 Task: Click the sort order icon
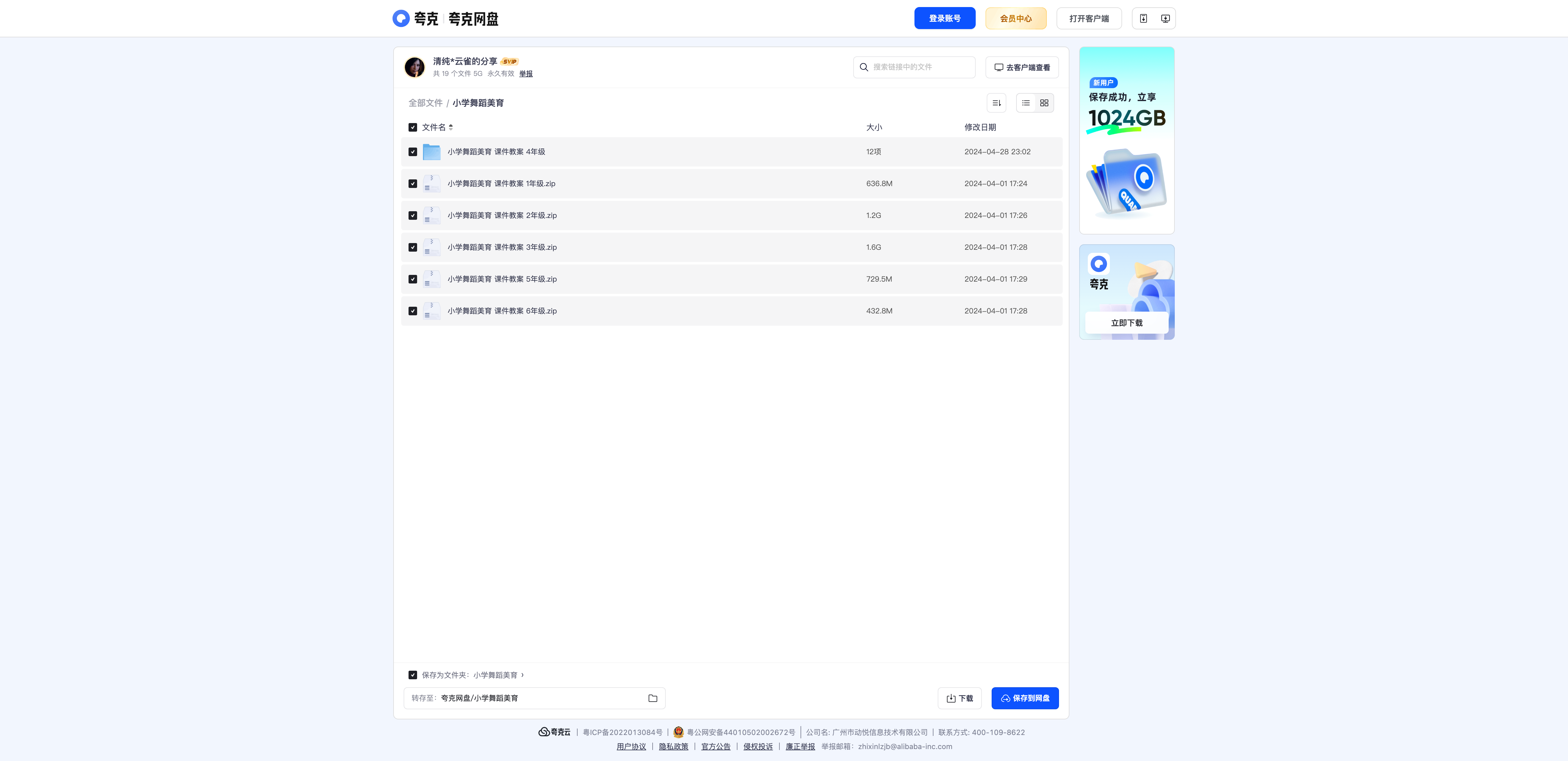[997, 103]
